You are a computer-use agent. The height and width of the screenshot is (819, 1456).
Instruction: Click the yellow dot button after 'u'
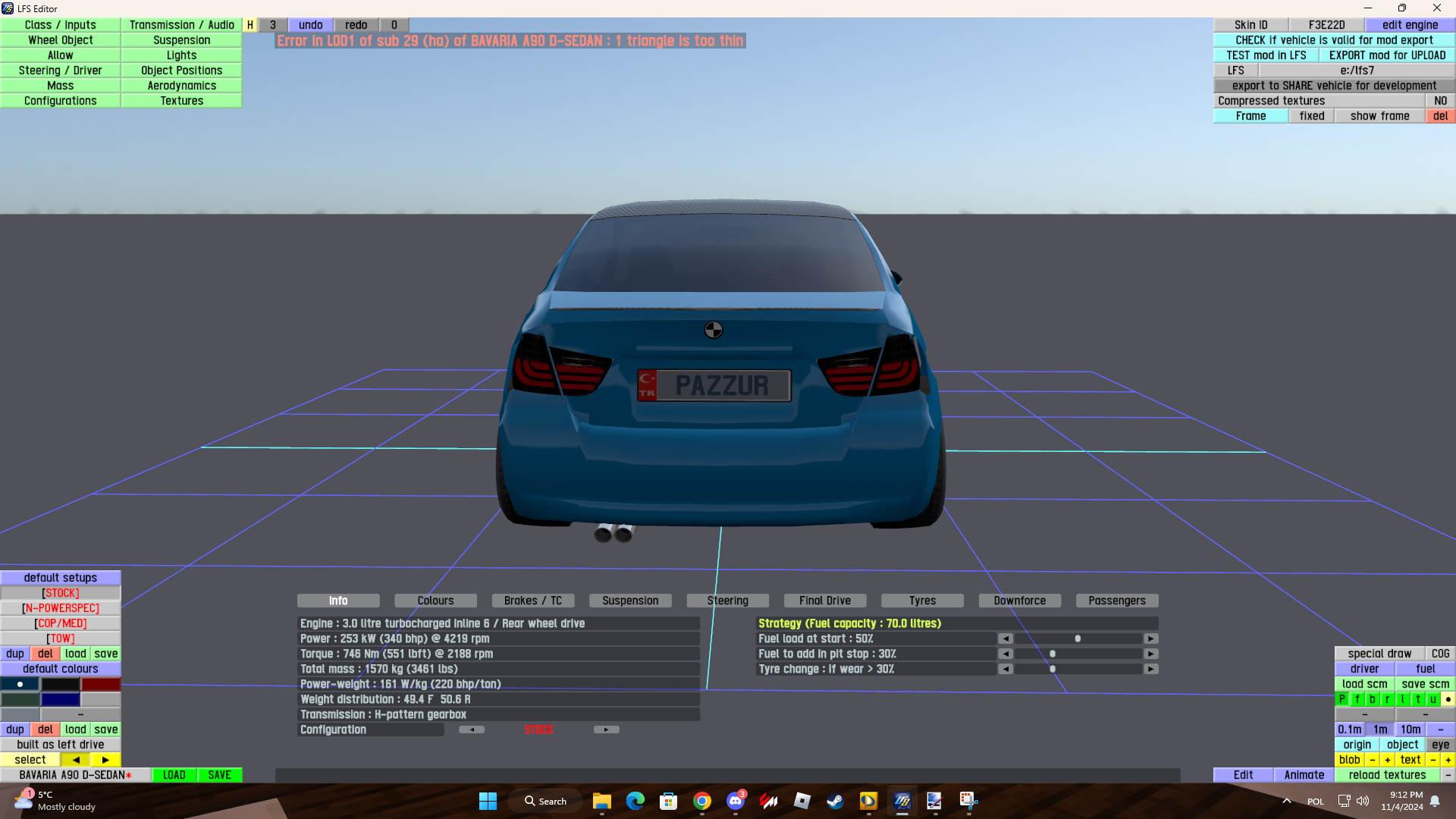(1448, 699)
